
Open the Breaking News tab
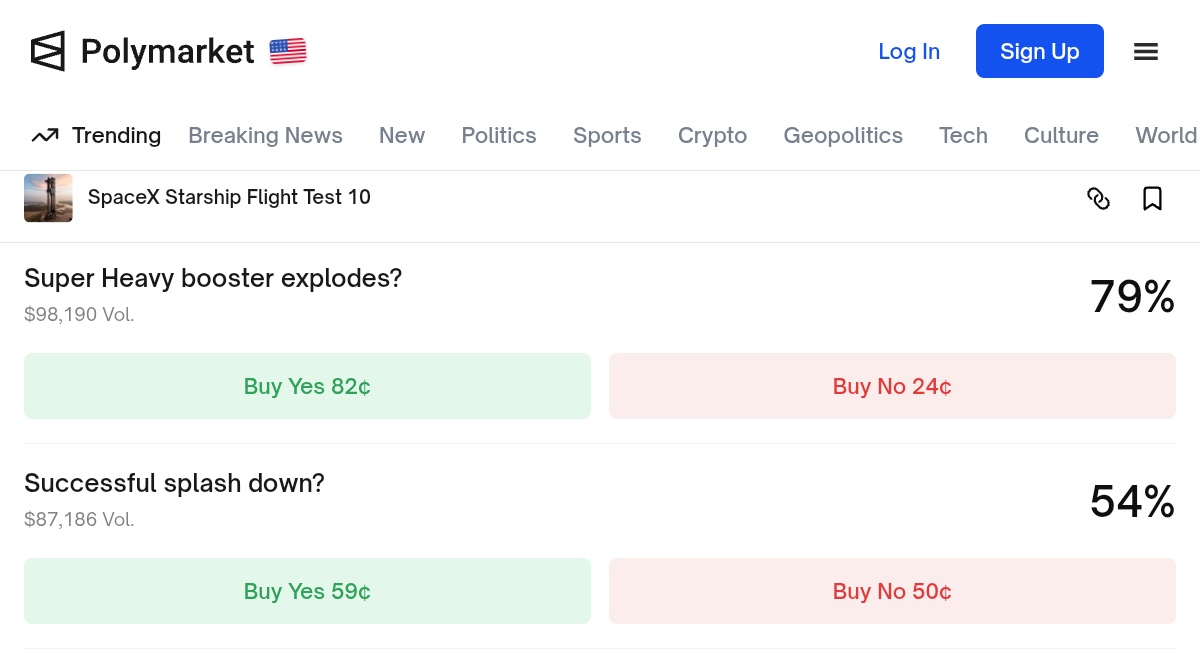pos(265,135)
